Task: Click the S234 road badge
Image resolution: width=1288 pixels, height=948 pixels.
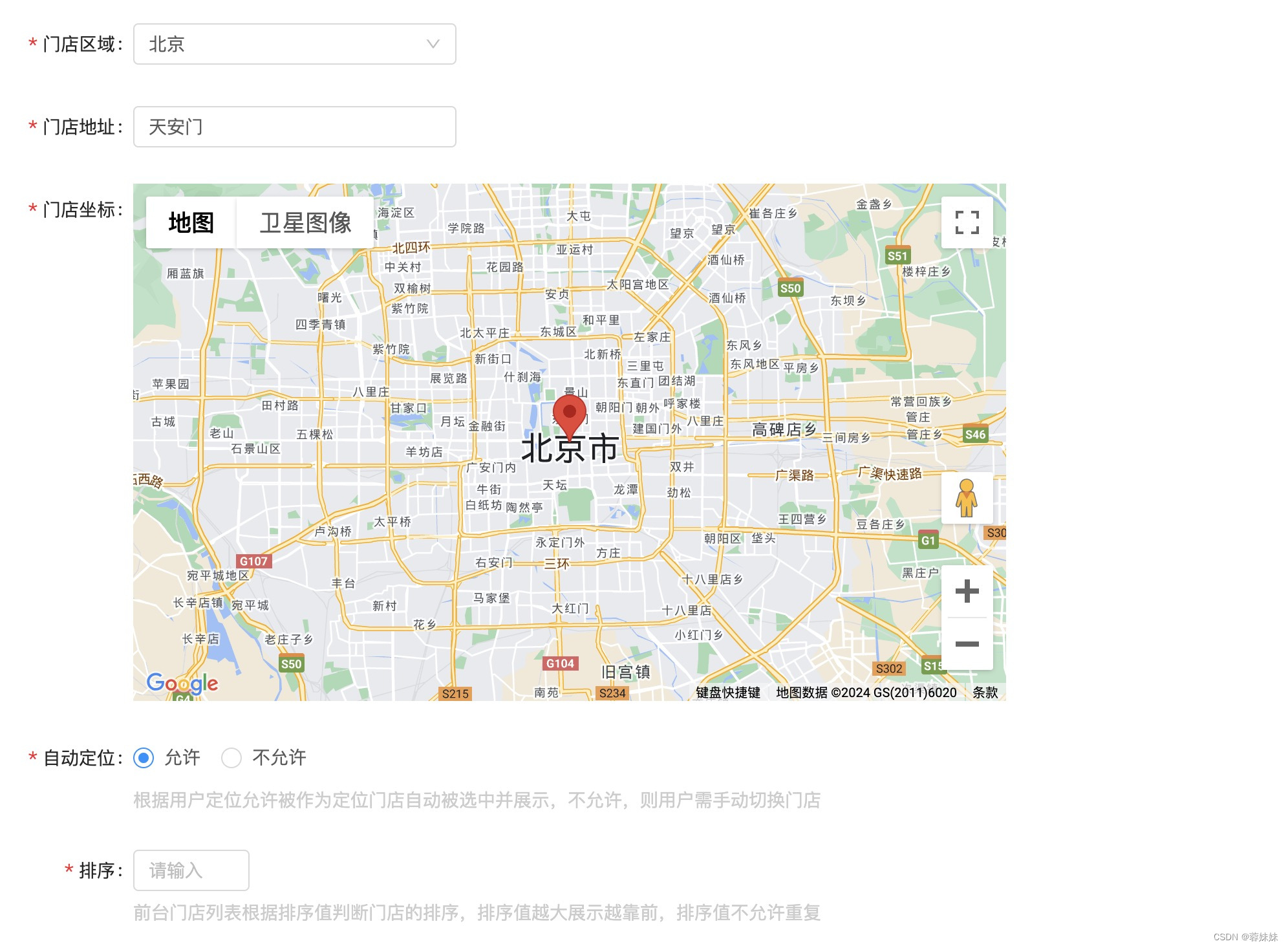Action: click(x=612, y=693)
